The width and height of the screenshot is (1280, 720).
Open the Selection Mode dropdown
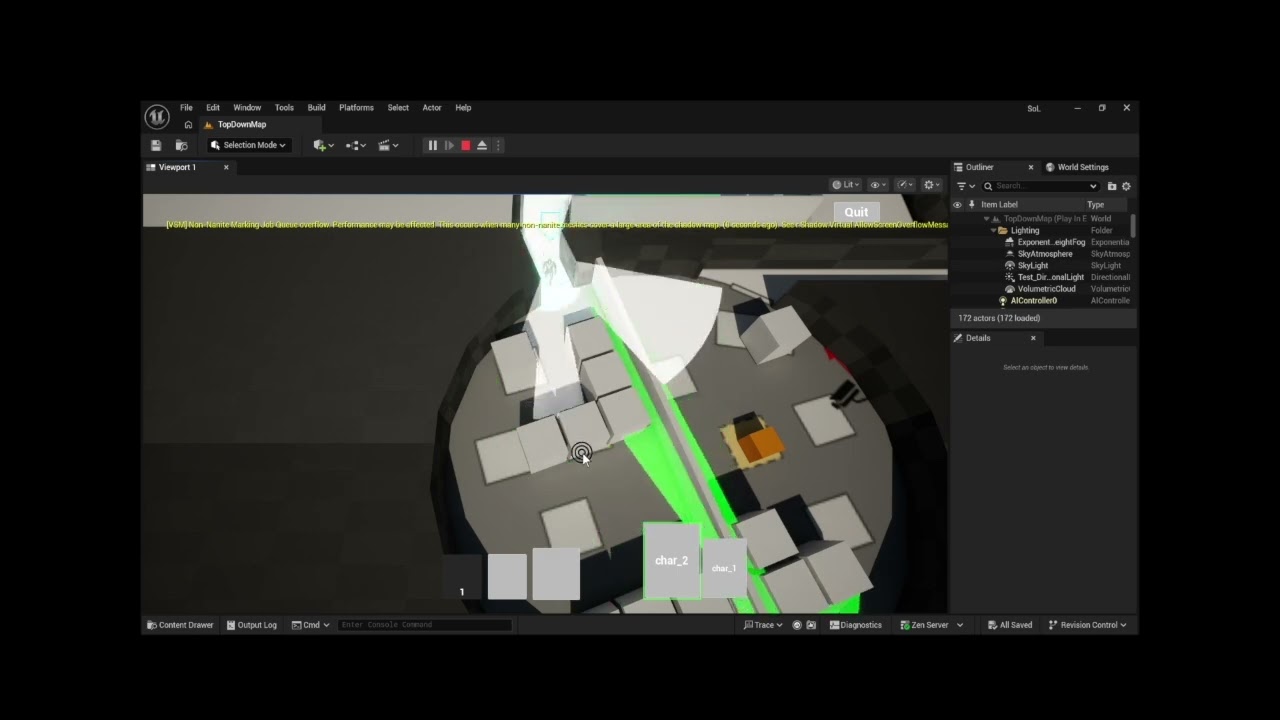coord(249,145)
